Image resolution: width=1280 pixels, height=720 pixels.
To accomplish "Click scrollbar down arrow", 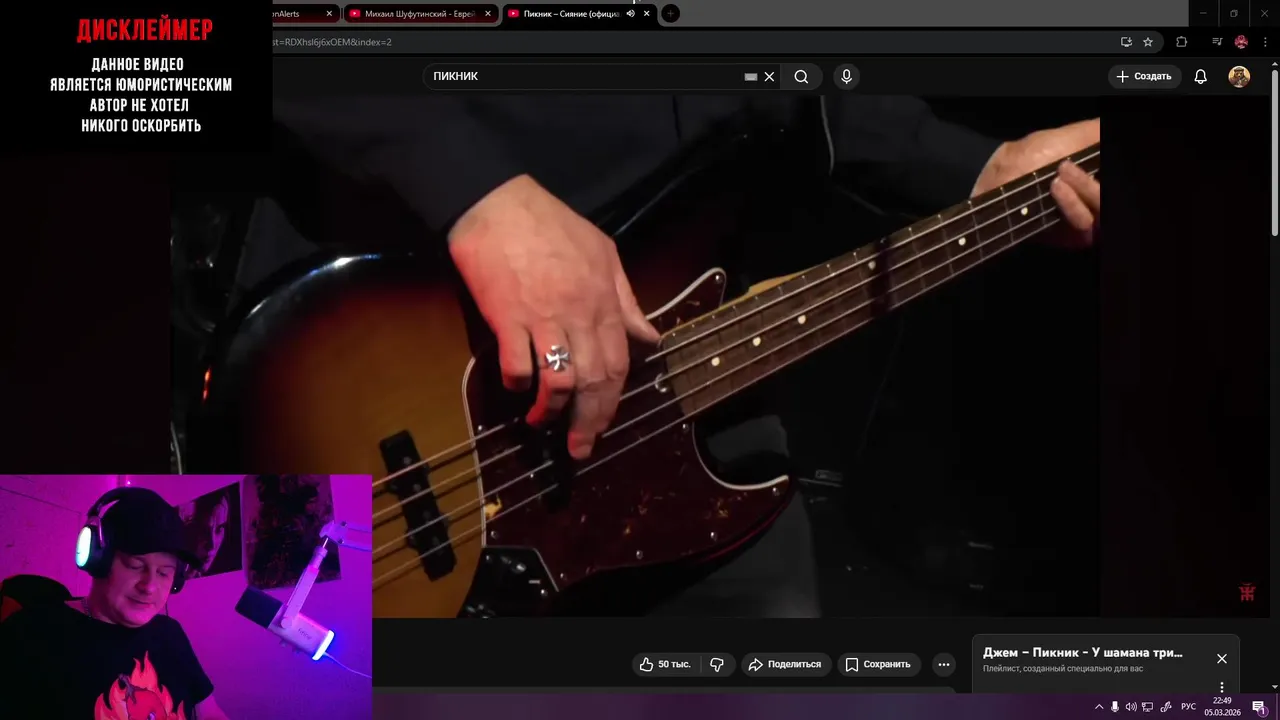I will [x=1274, y=688].
